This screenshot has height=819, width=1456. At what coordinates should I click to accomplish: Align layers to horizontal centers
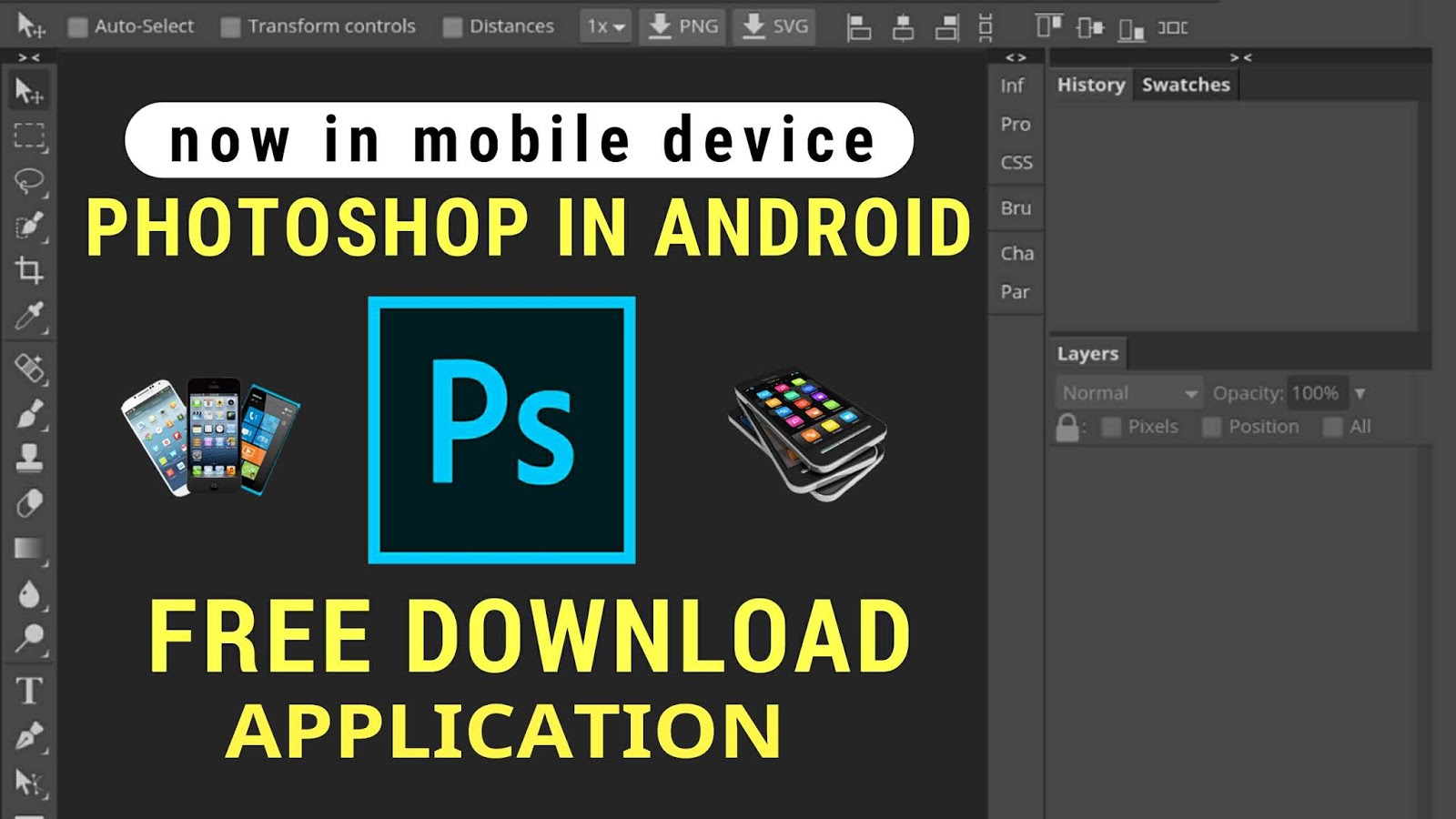[903, 27]
